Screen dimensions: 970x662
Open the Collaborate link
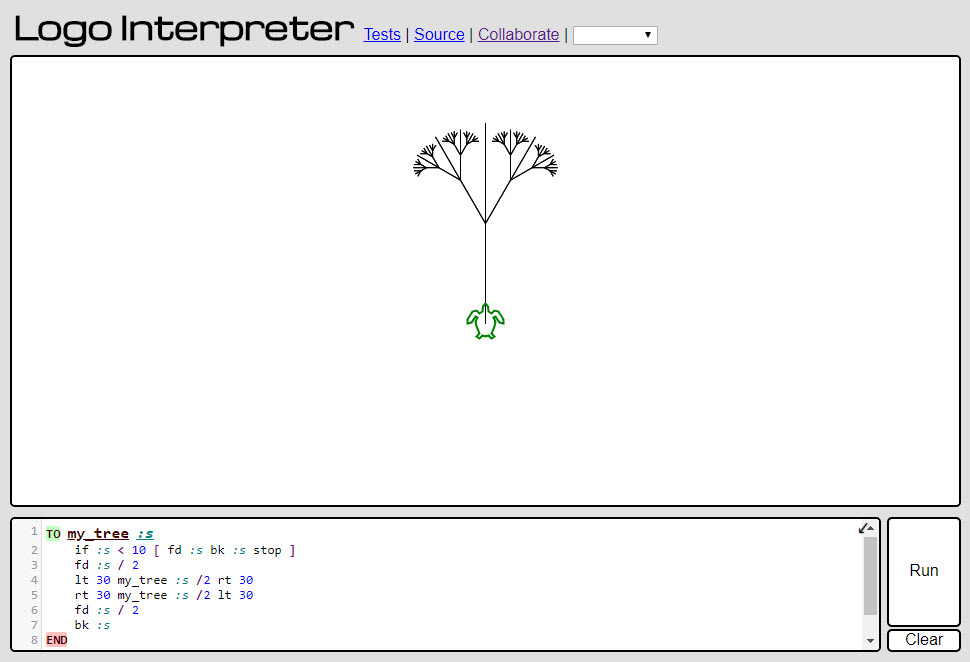[518, 35]
